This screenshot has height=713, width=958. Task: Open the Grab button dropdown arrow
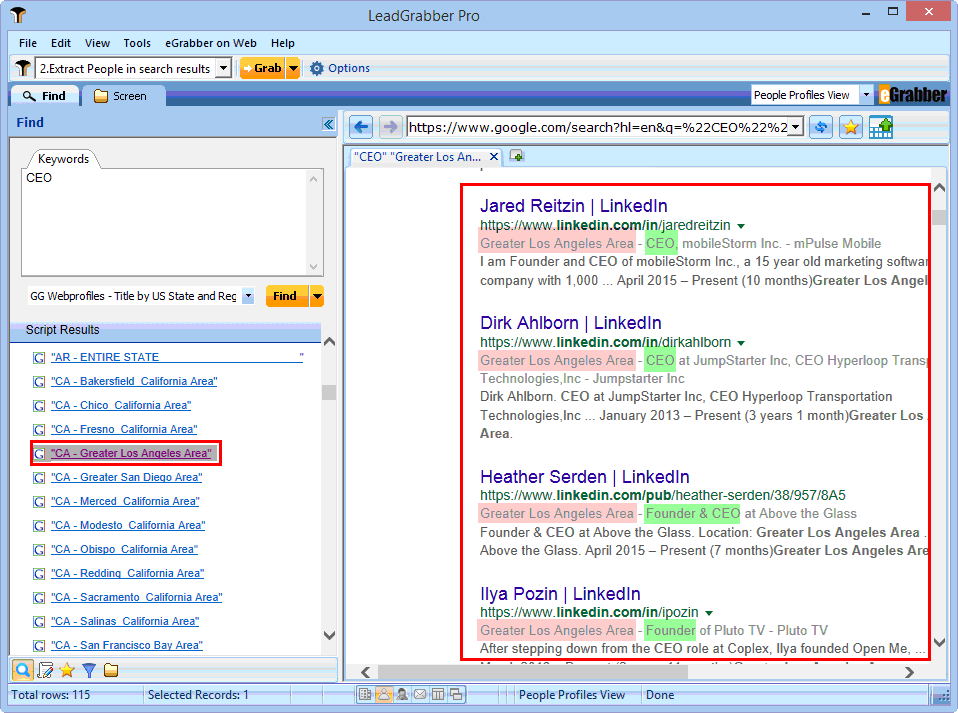[x=293, y=68]
